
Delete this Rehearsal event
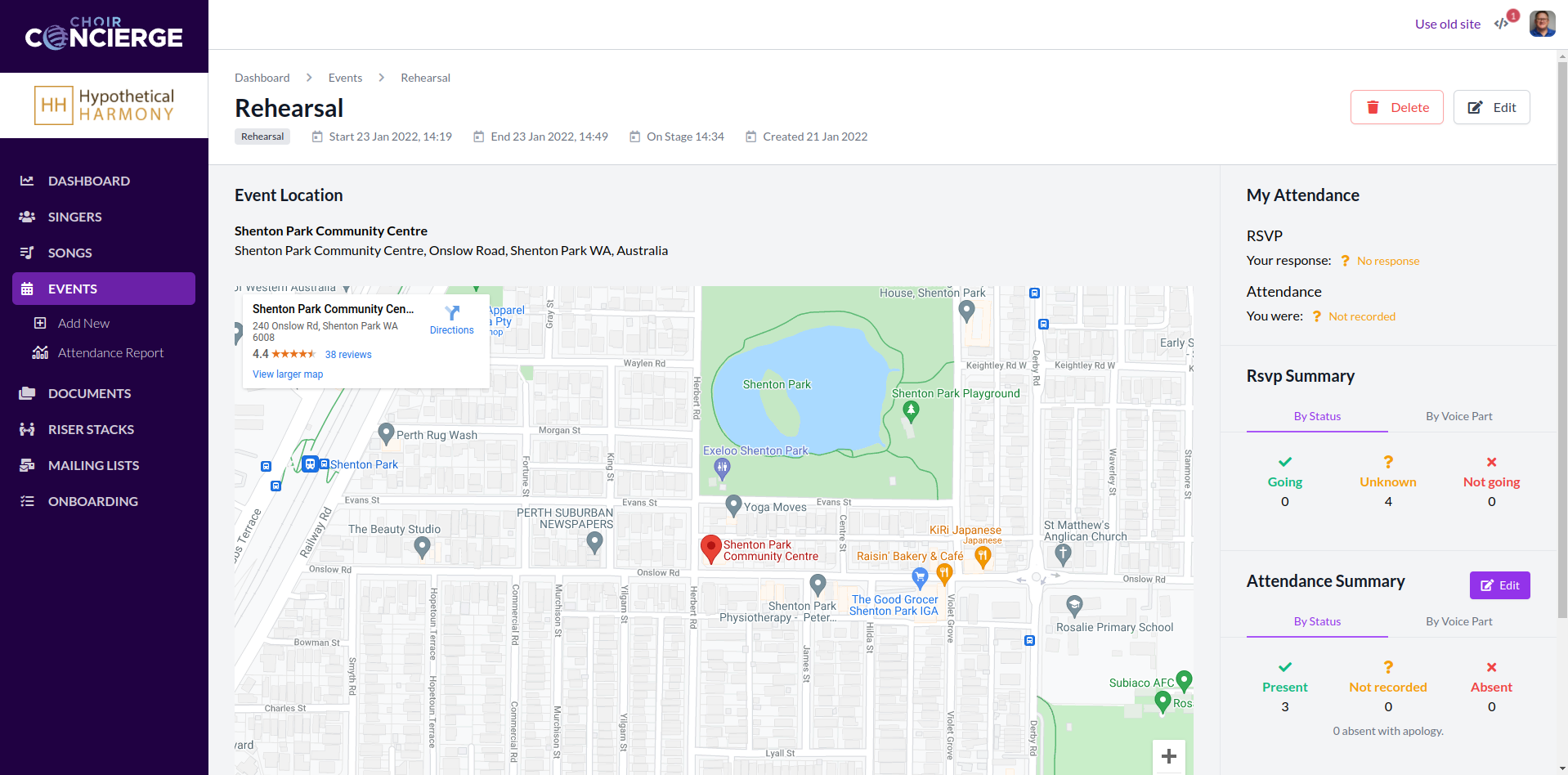pyautogui.click(x=1396, y=107)
